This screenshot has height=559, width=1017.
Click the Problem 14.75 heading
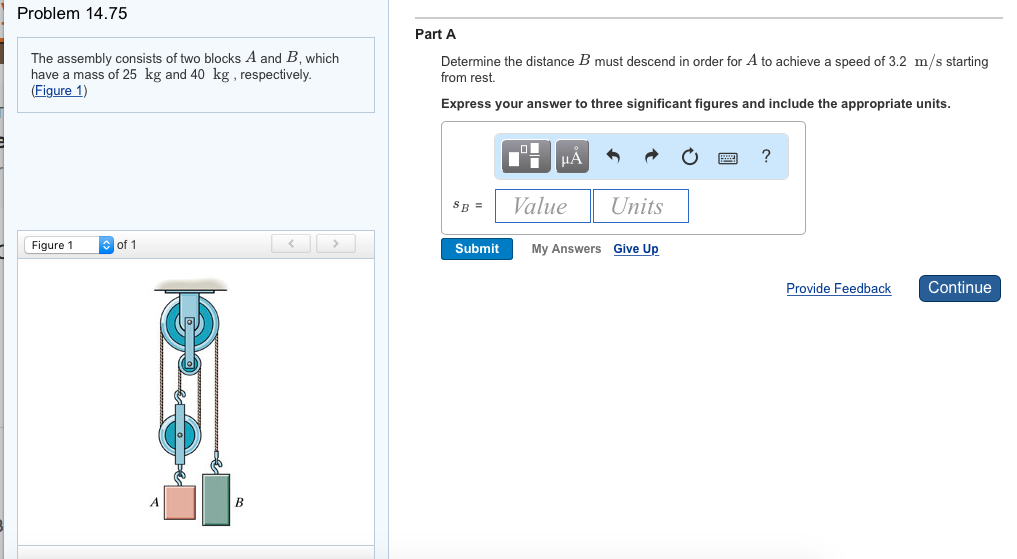(72, 13)
